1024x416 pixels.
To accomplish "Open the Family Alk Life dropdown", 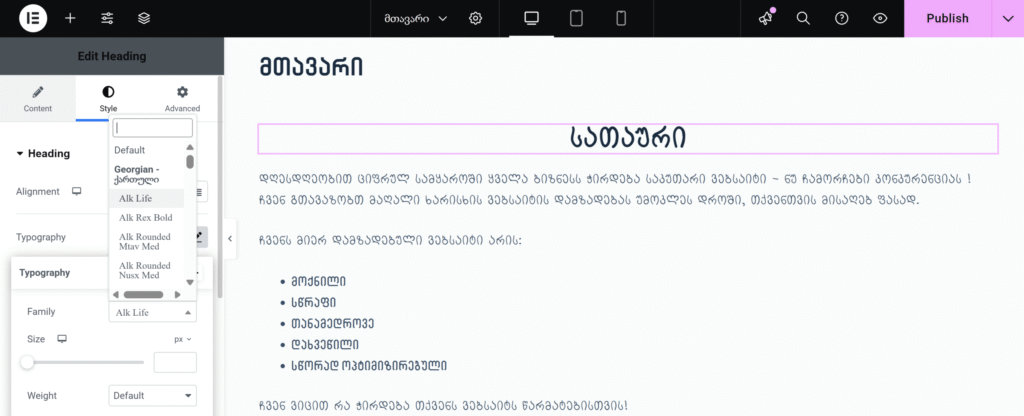I will click(x=153, y=312).
